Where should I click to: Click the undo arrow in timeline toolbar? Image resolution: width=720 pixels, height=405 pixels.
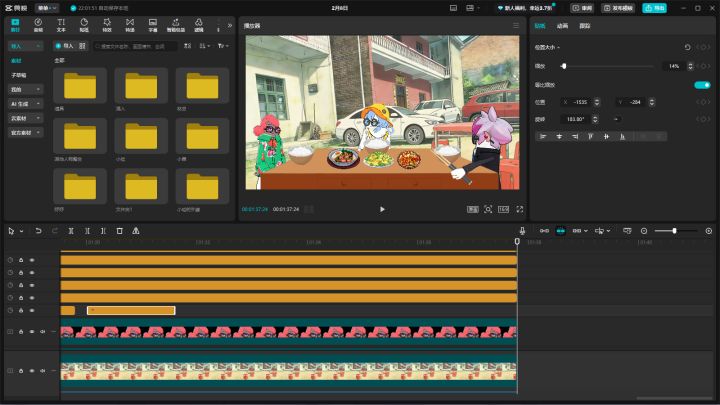coord(39,230)
